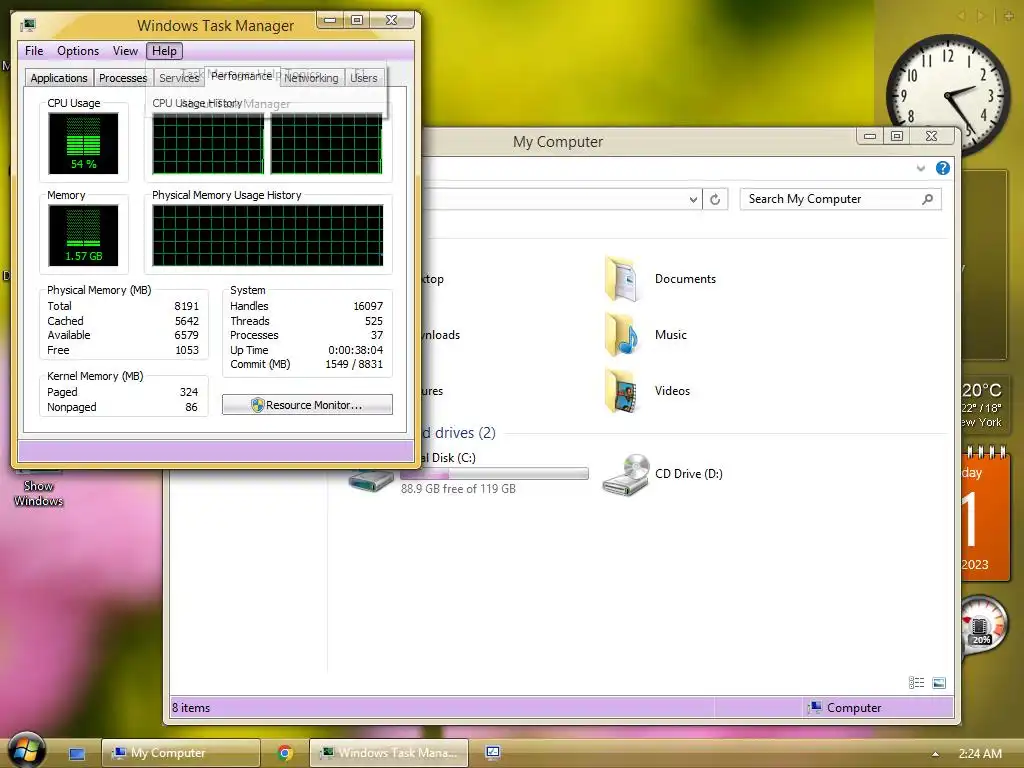The image size is (1024, 768).
Task: Expand the address bar history dropdown
Action: [x=693, y=199]
